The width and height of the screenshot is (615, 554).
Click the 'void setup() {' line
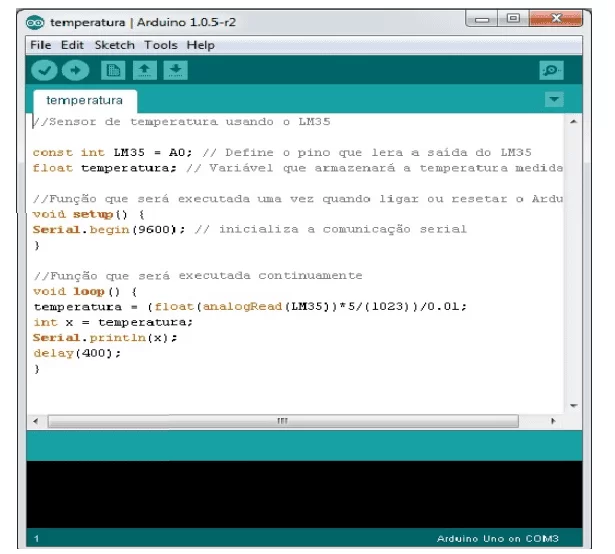[89, 214]
